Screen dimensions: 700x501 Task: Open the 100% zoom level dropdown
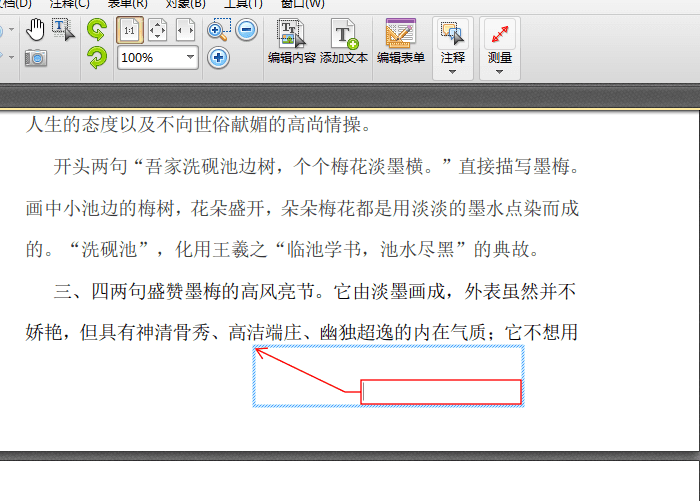pyautogui.click(x=190, y=57)
